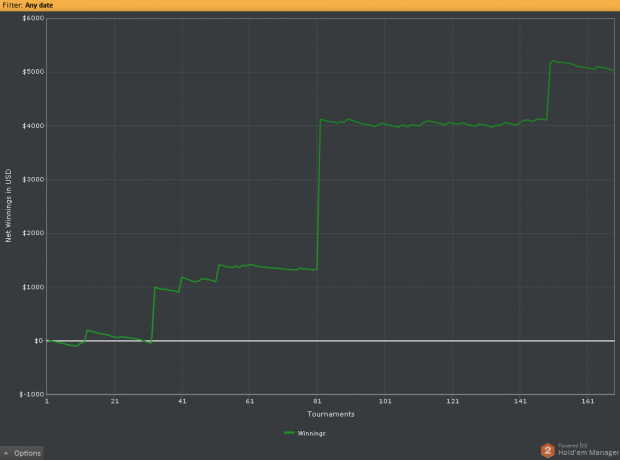Click the Powered by Hold'em Manager link
Image resolution: width=620 pixels, height=460 pixels.
(588, 449)
